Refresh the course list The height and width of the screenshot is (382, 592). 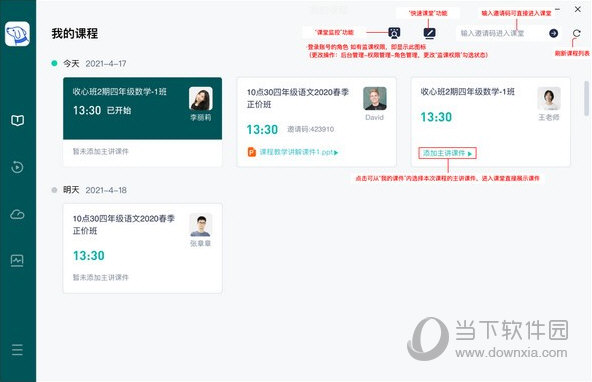point(577,33)
